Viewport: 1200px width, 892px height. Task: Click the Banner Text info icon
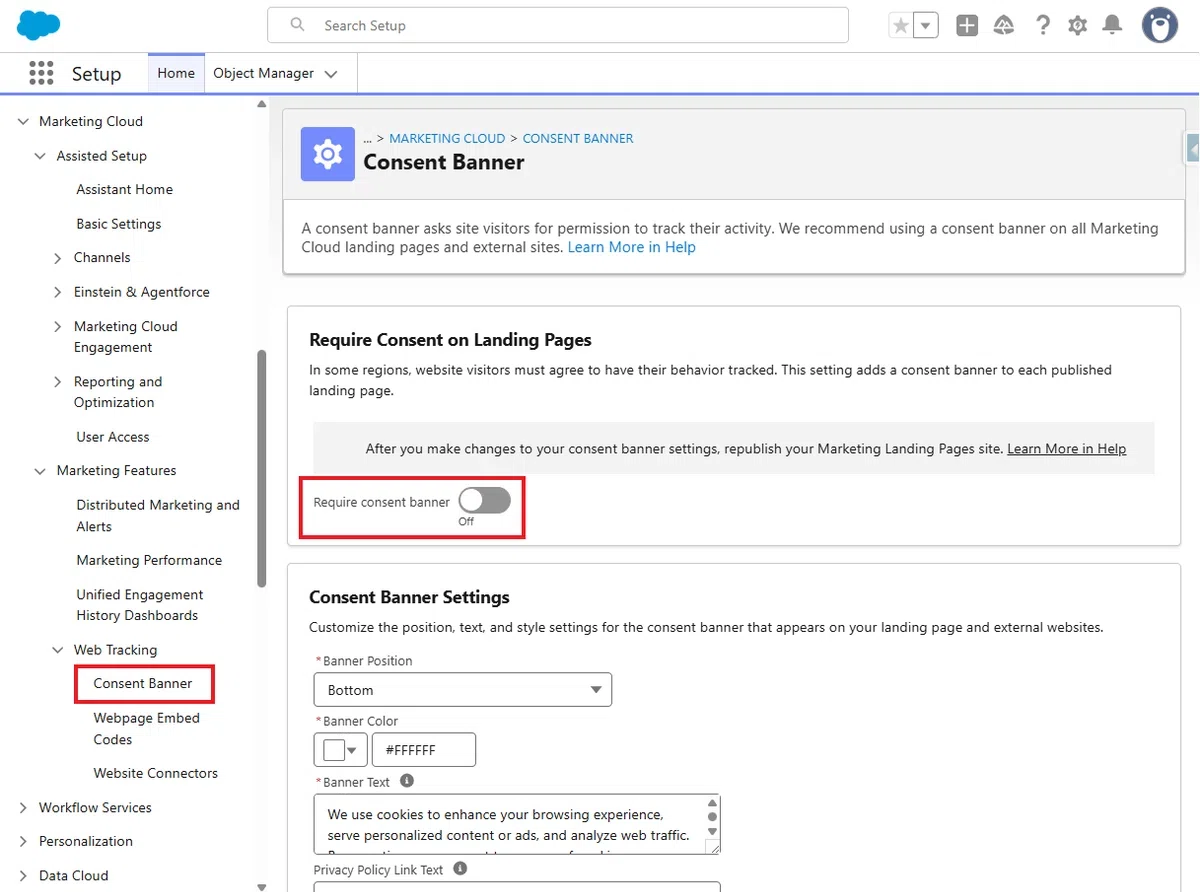(x=407, y=781)
